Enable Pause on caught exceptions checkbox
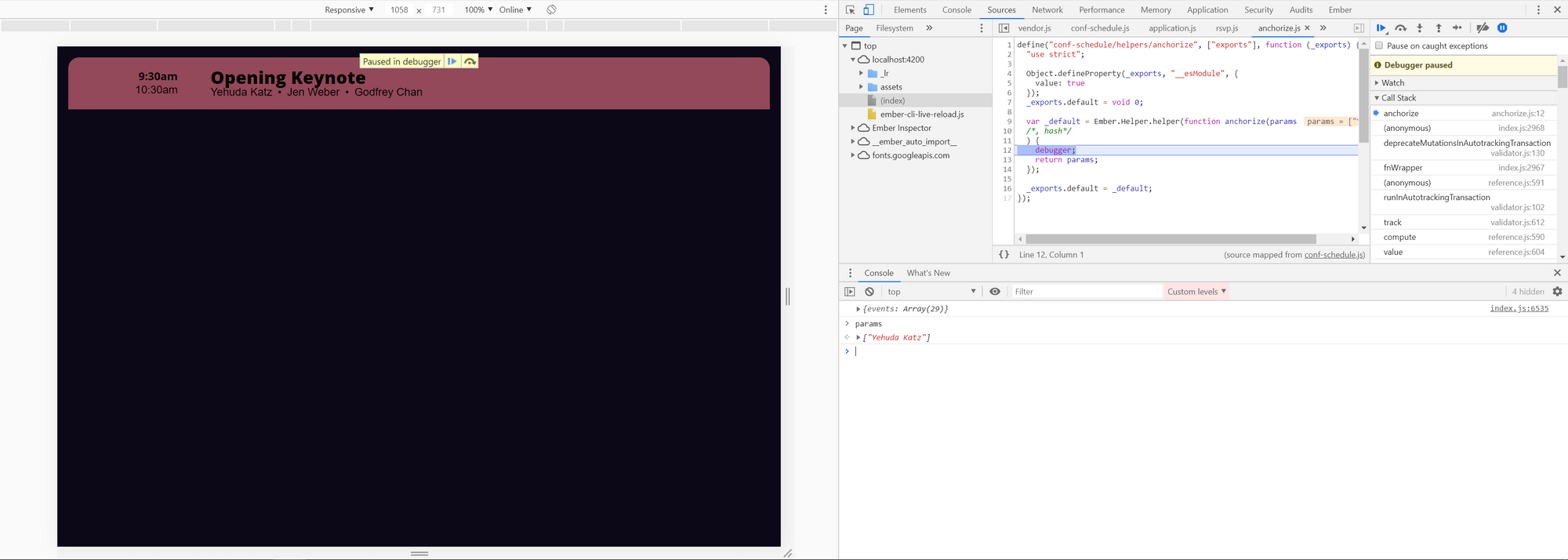Viewport: 1568px width, 560px height. (1379, 45)
